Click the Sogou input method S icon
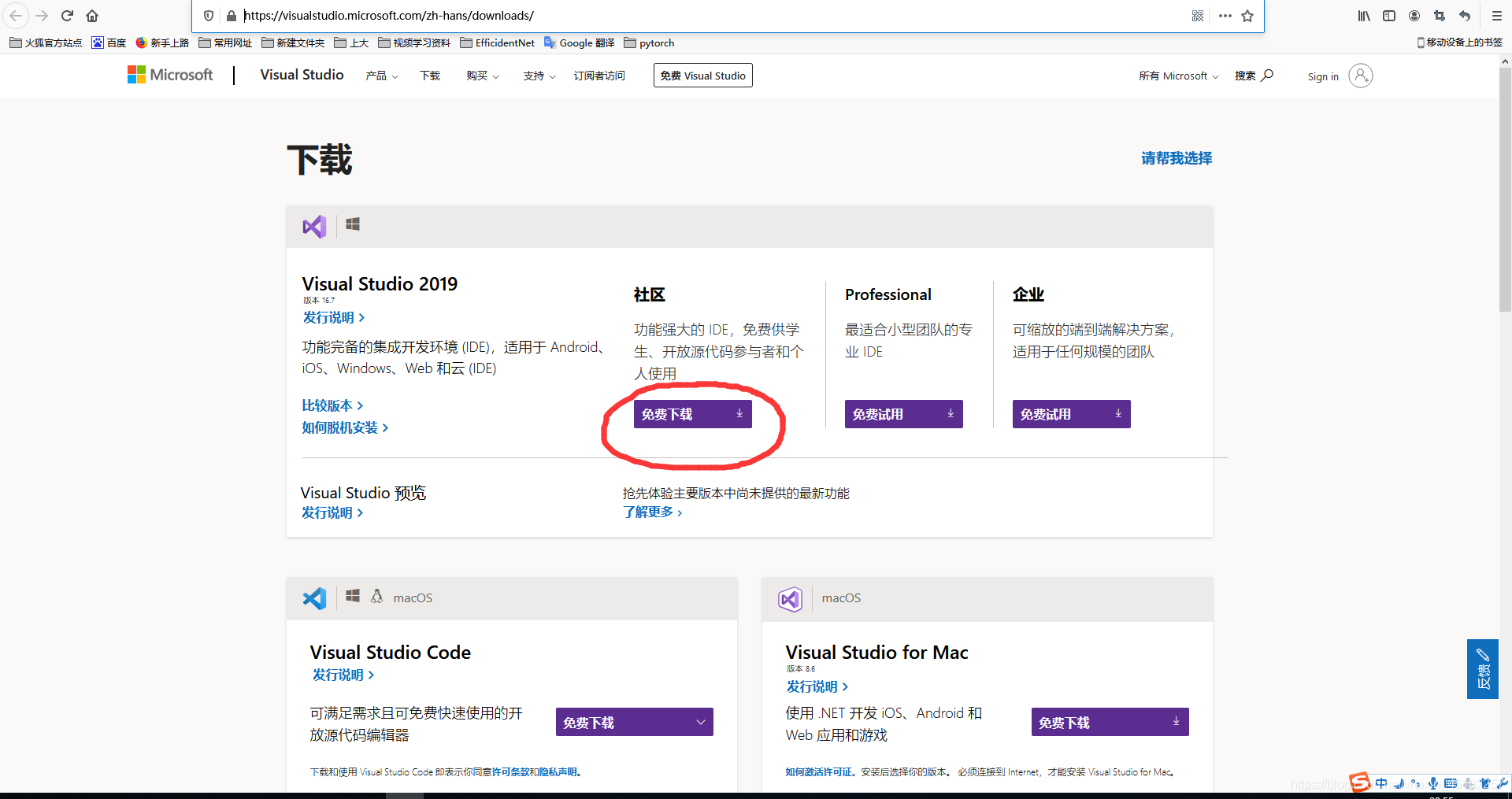Image resolution: width=1512 pixels, height=799 pixels. pyautogui.click(x=1359, y=782)
